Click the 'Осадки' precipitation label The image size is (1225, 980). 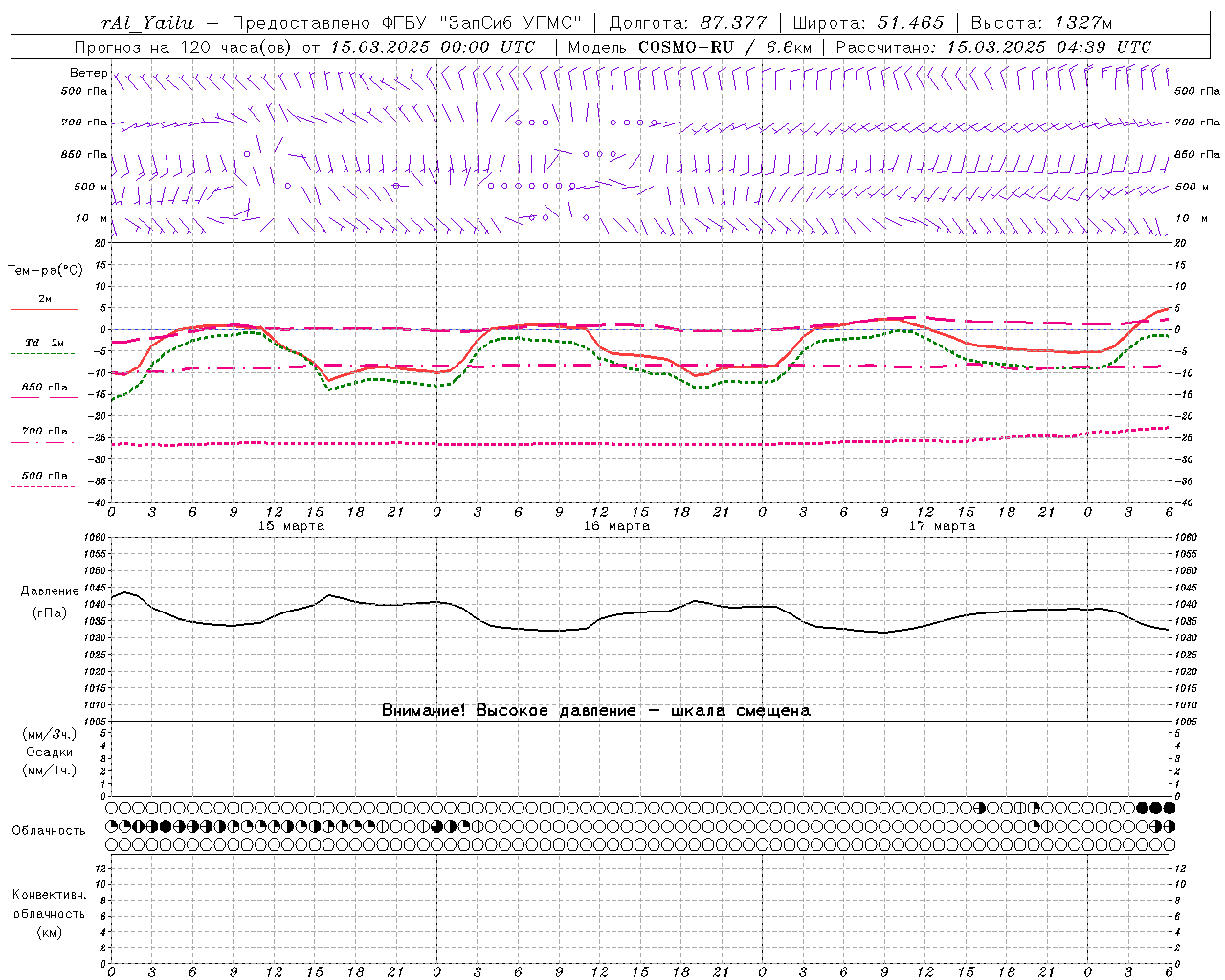coord(50,753)
